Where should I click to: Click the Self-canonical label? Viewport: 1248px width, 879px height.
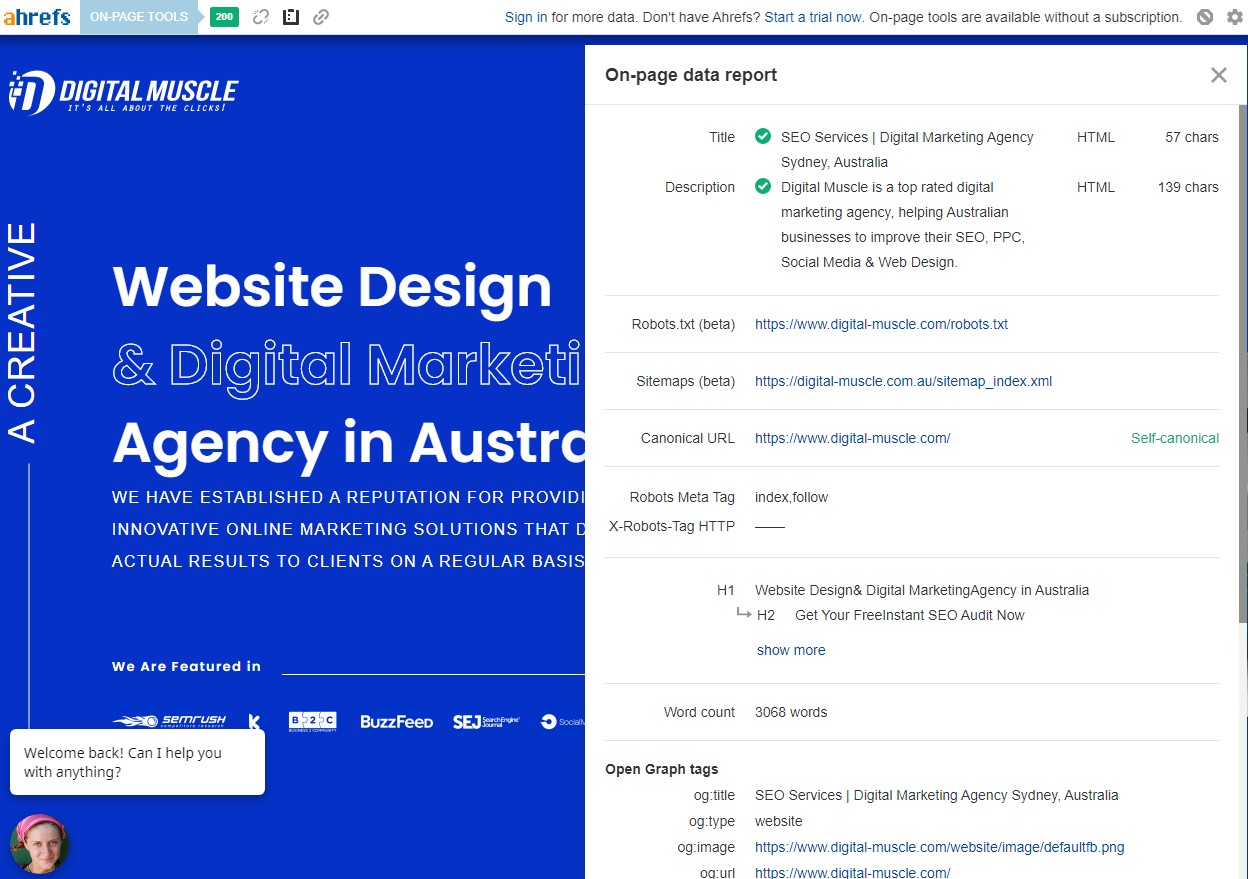coord(1175,438)
